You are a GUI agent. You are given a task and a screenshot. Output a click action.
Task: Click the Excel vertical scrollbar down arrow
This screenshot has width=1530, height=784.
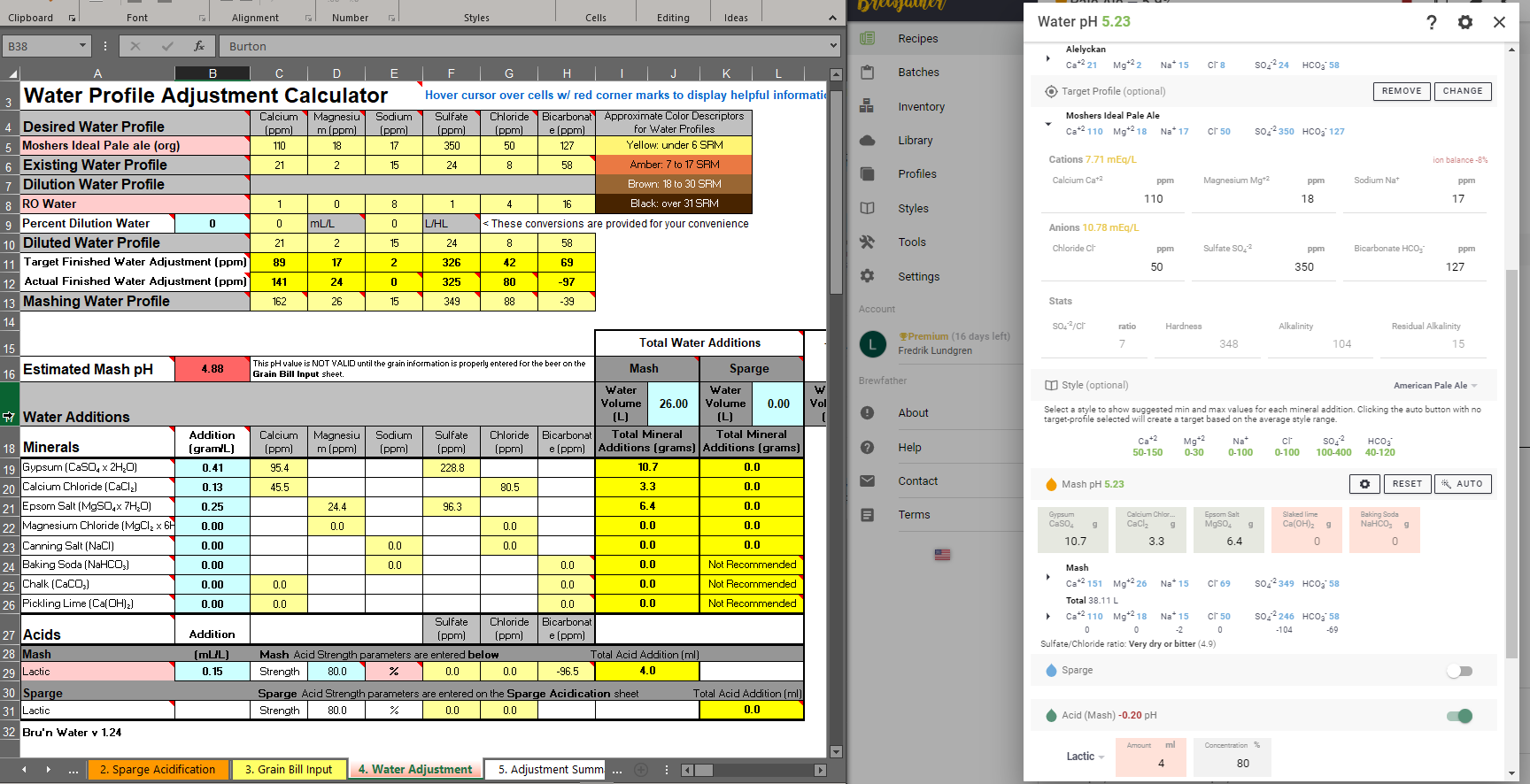(836, 752)
